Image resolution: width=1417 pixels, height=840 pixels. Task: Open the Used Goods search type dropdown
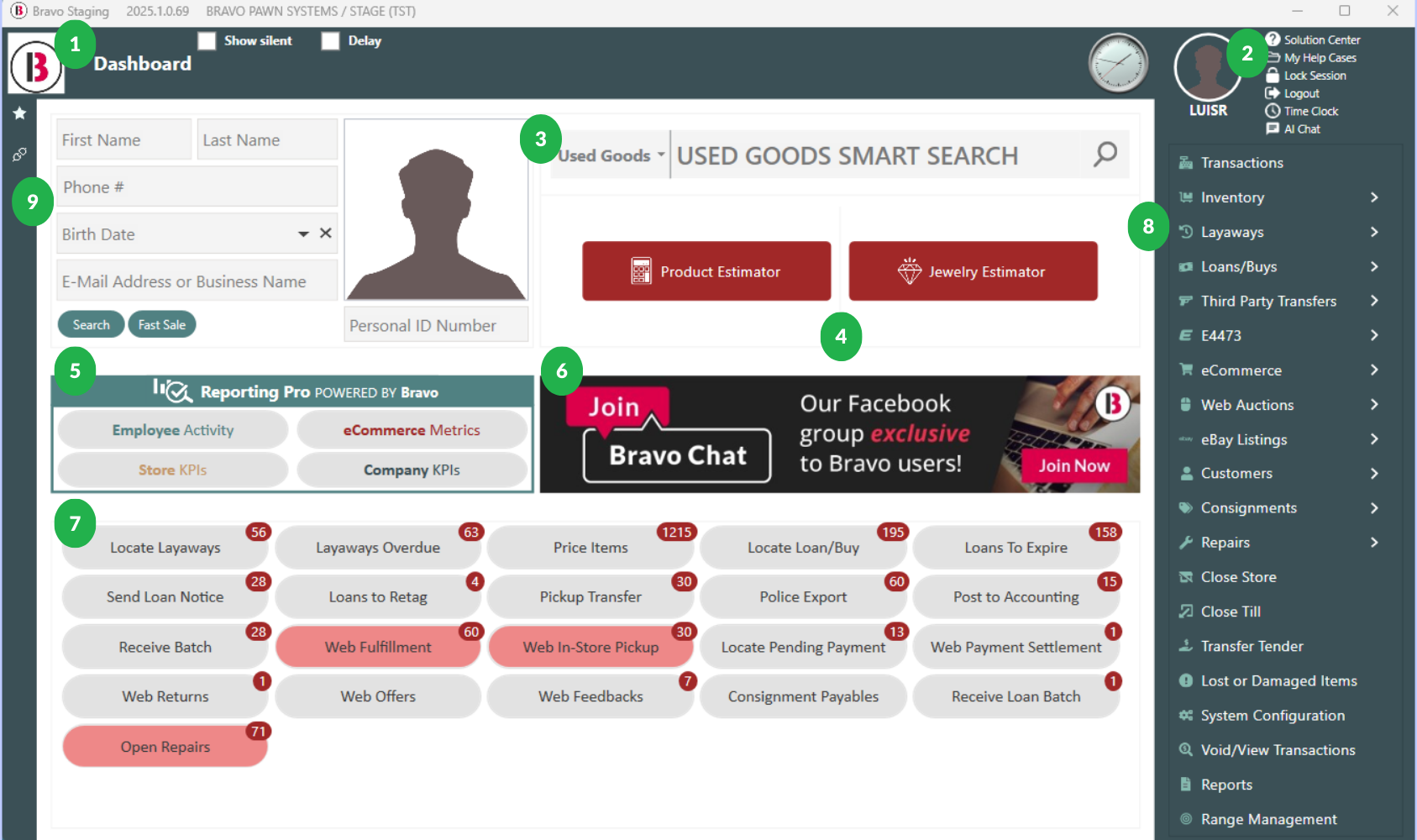pyautogui.click(x=611, y=155)
